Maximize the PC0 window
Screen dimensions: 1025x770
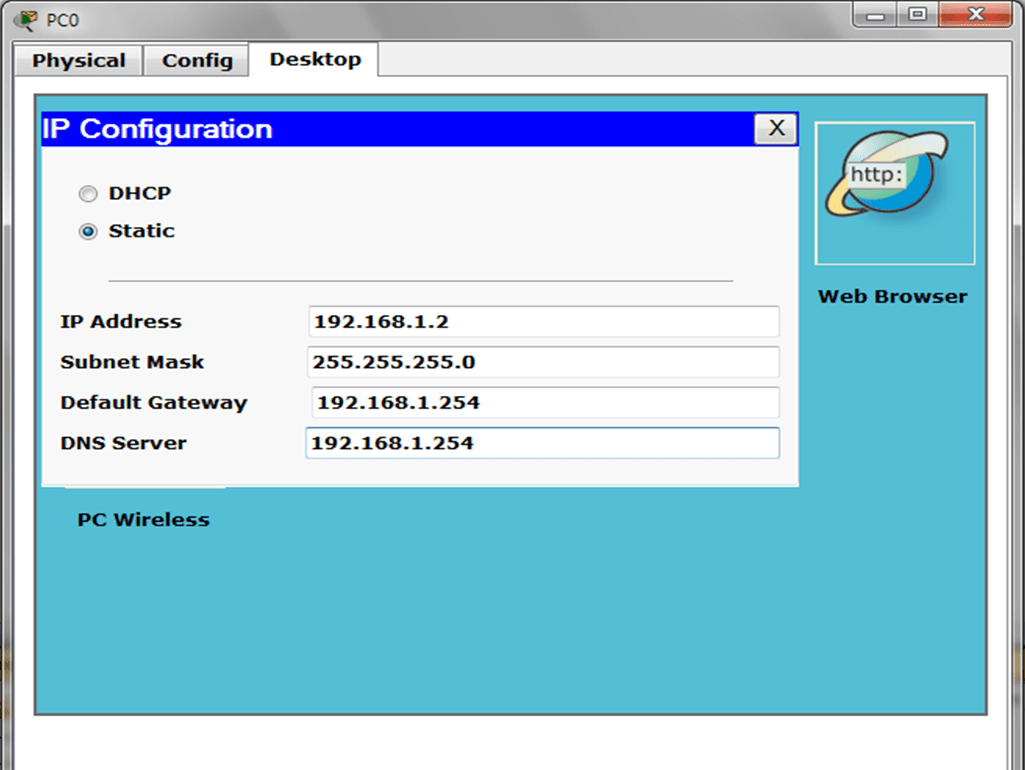click(x=917, y=14)
